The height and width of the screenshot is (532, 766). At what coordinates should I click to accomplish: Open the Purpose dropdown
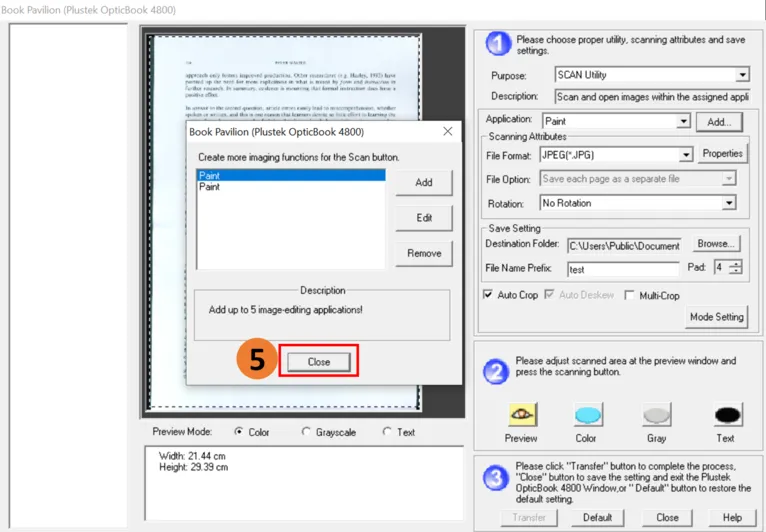point(742,75)
